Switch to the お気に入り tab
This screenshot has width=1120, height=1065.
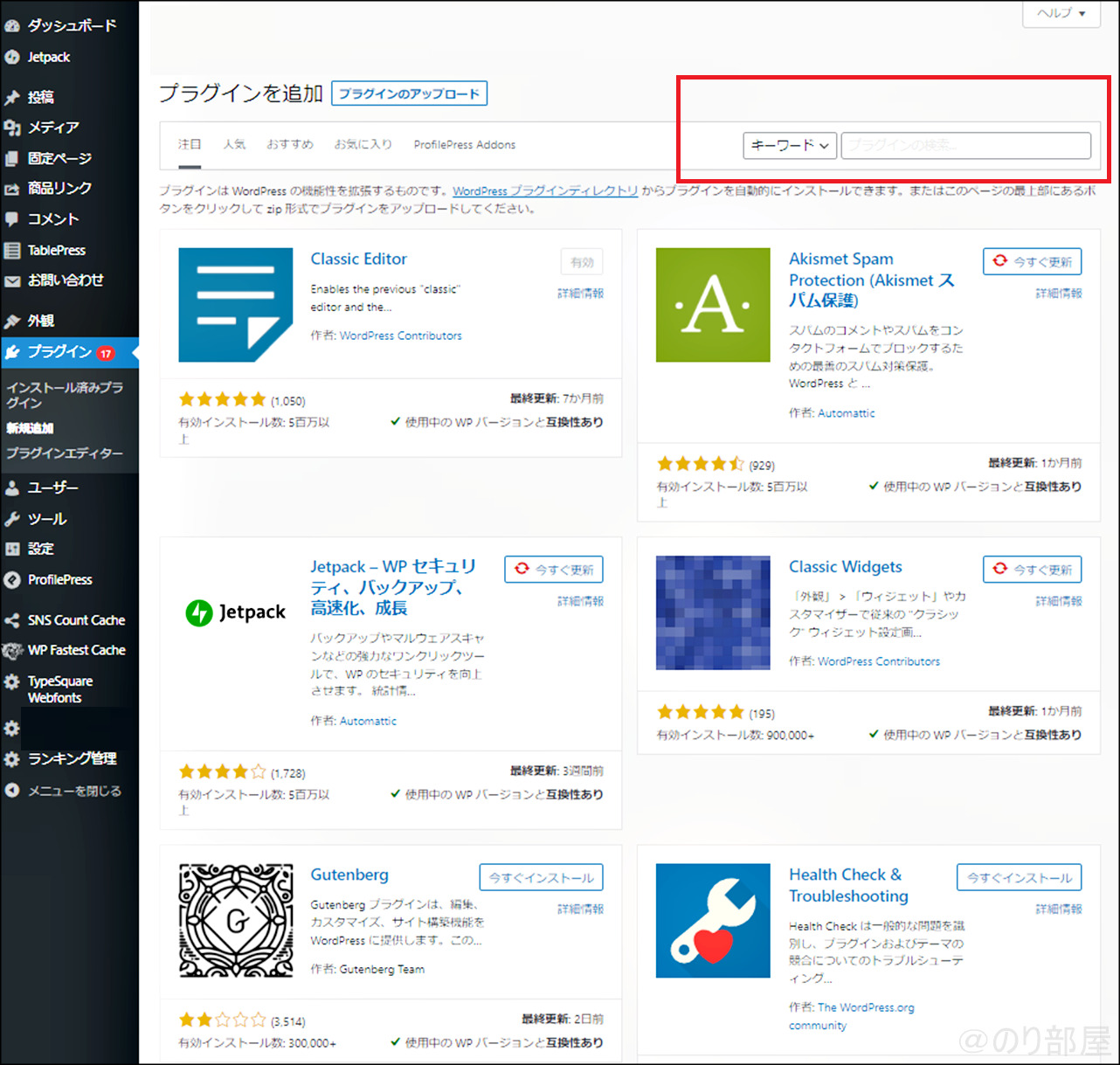click(363, 145)
